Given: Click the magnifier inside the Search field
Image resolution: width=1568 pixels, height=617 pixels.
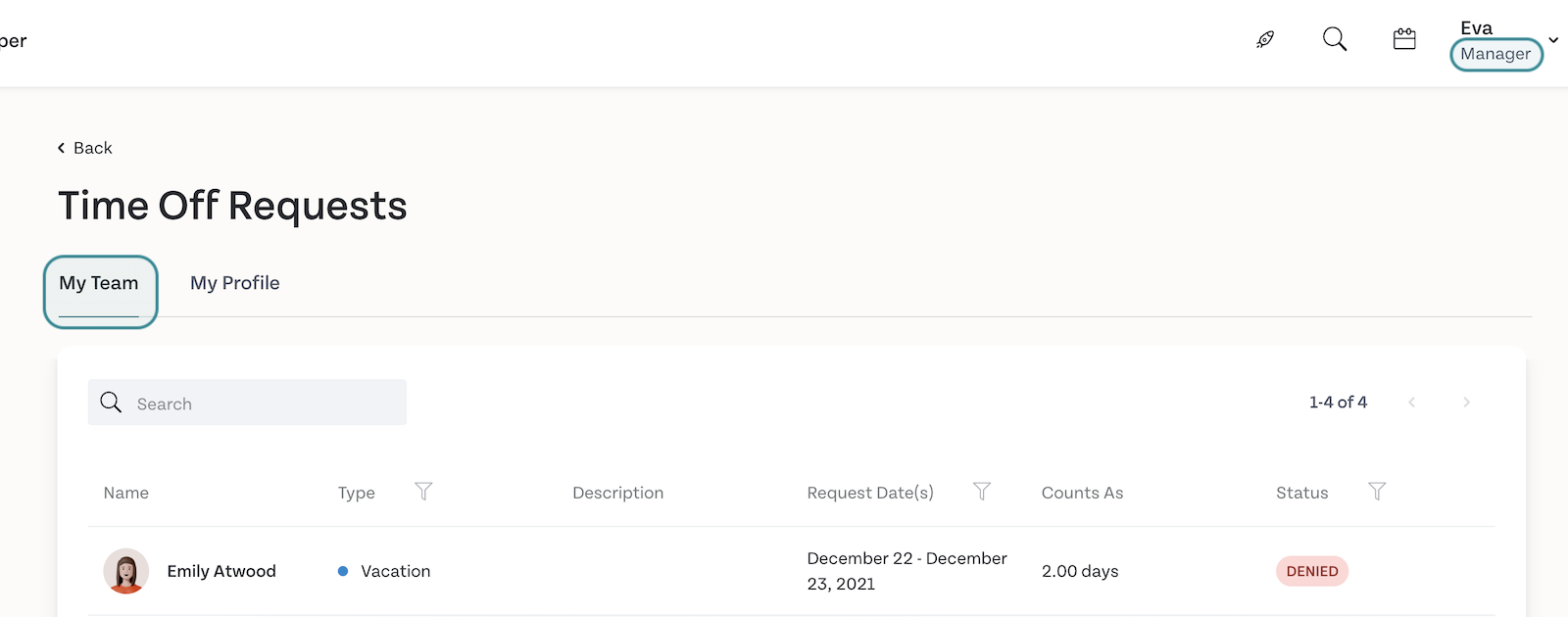Looking at the screenshot, I should (x=112, y=403).
